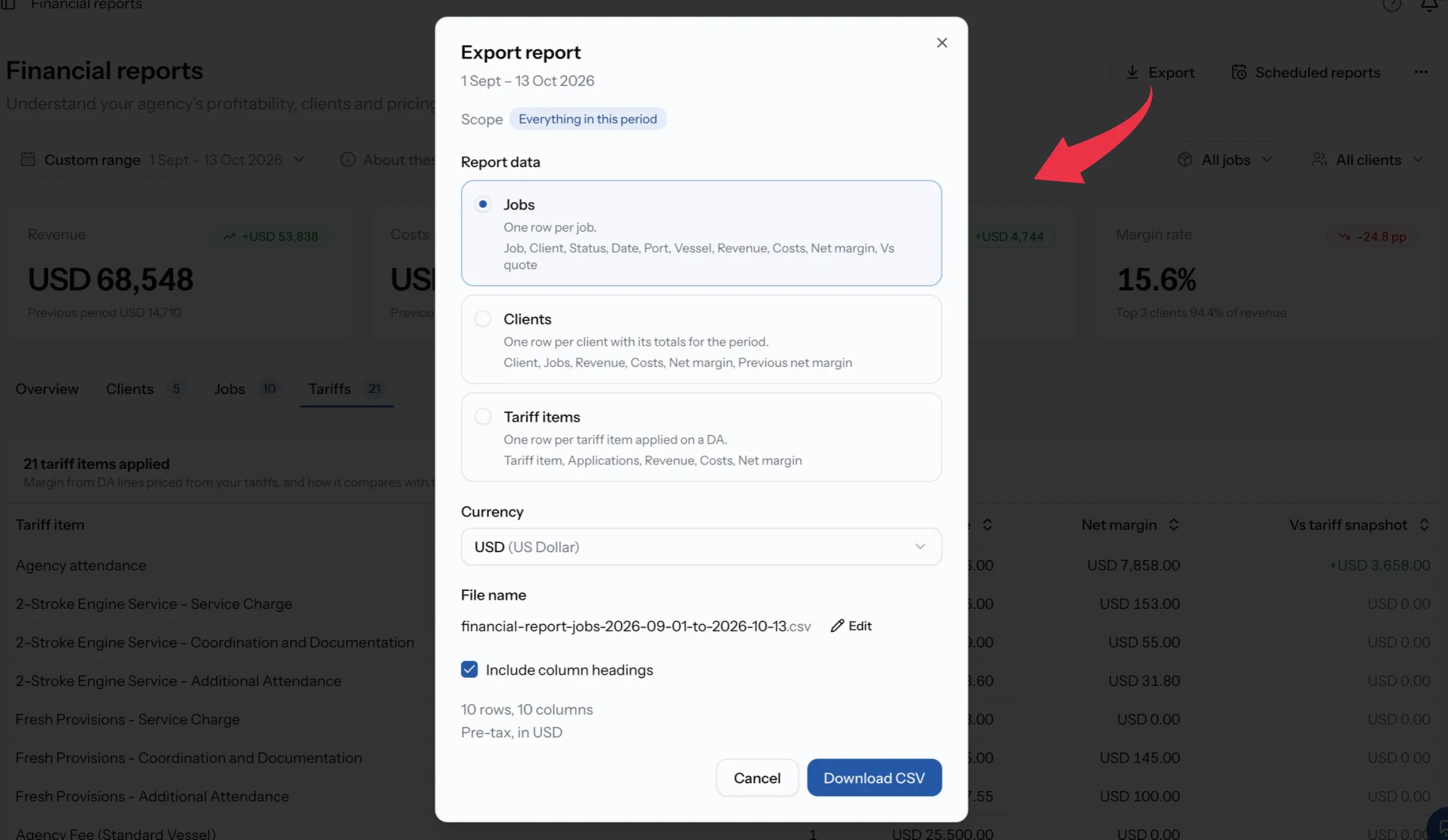
Task: Click the Tariff item column header
Action: tap(50, 525)
